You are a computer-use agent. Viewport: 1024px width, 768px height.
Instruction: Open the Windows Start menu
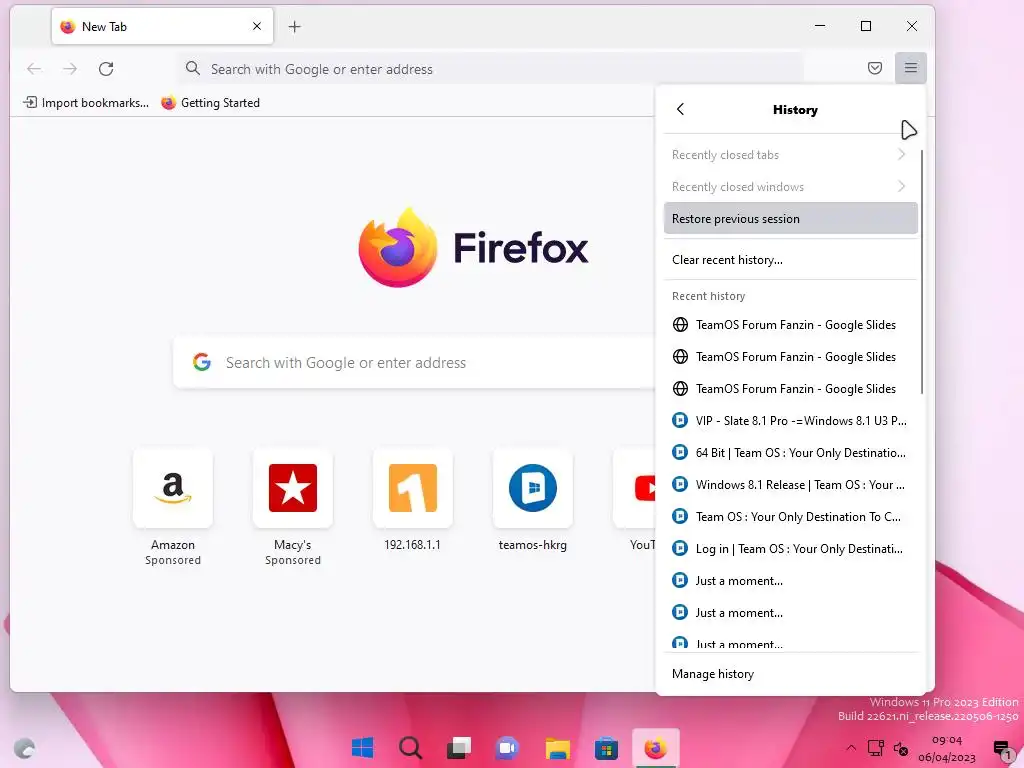(362, 748)
